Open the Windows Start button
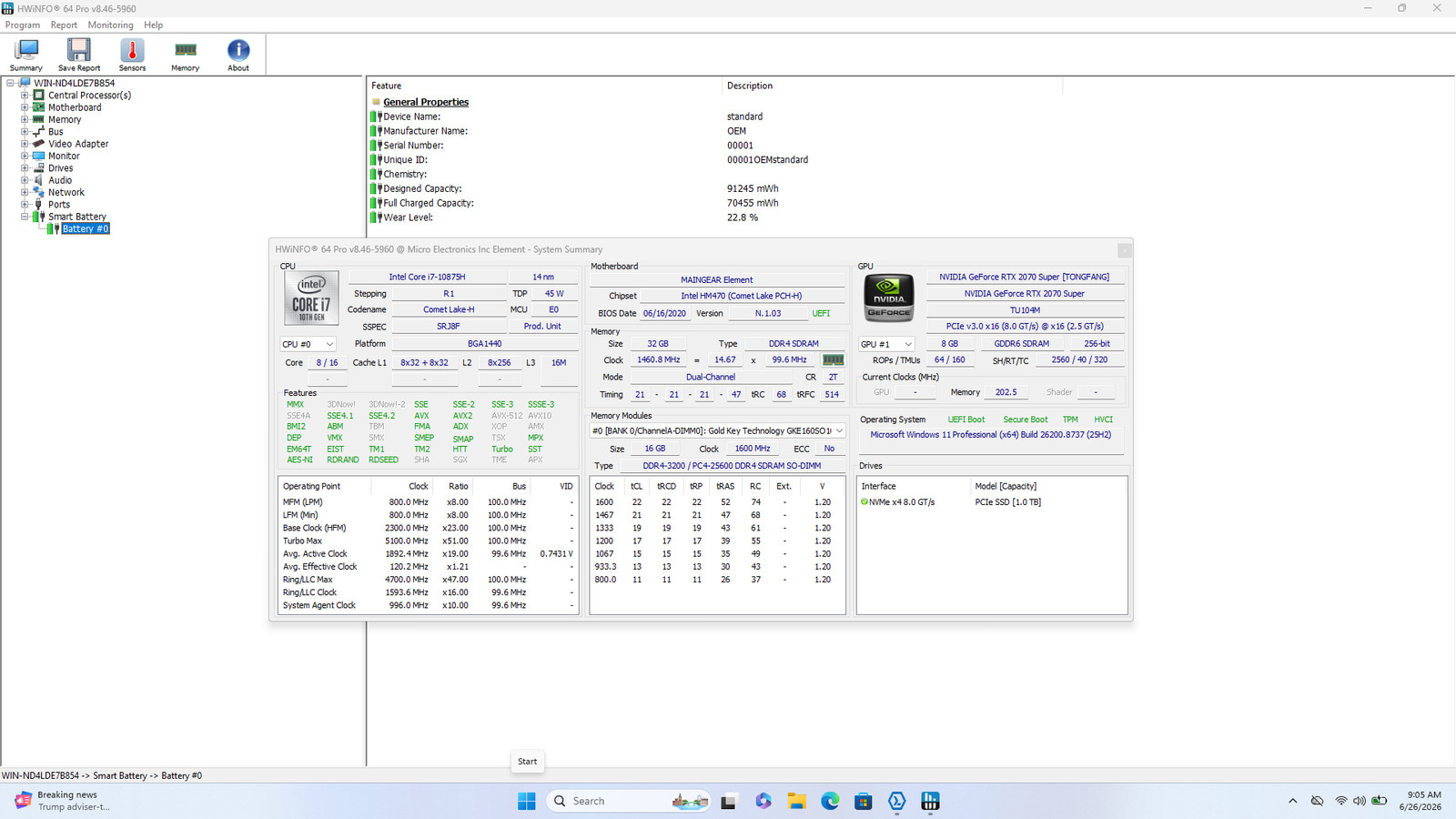The image size is (1456, 819). click(x=527, y=801)
